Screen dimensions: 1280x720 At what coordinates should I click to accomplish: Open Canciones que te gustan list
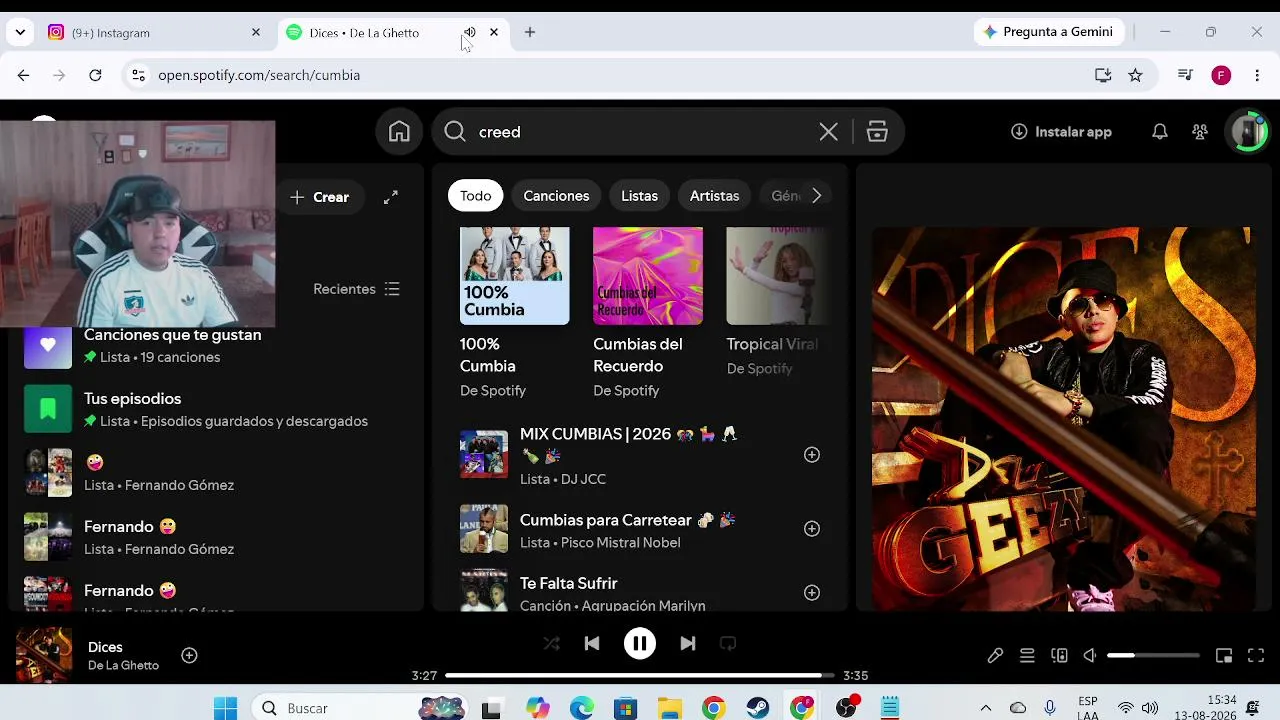[x=216, y=346]
